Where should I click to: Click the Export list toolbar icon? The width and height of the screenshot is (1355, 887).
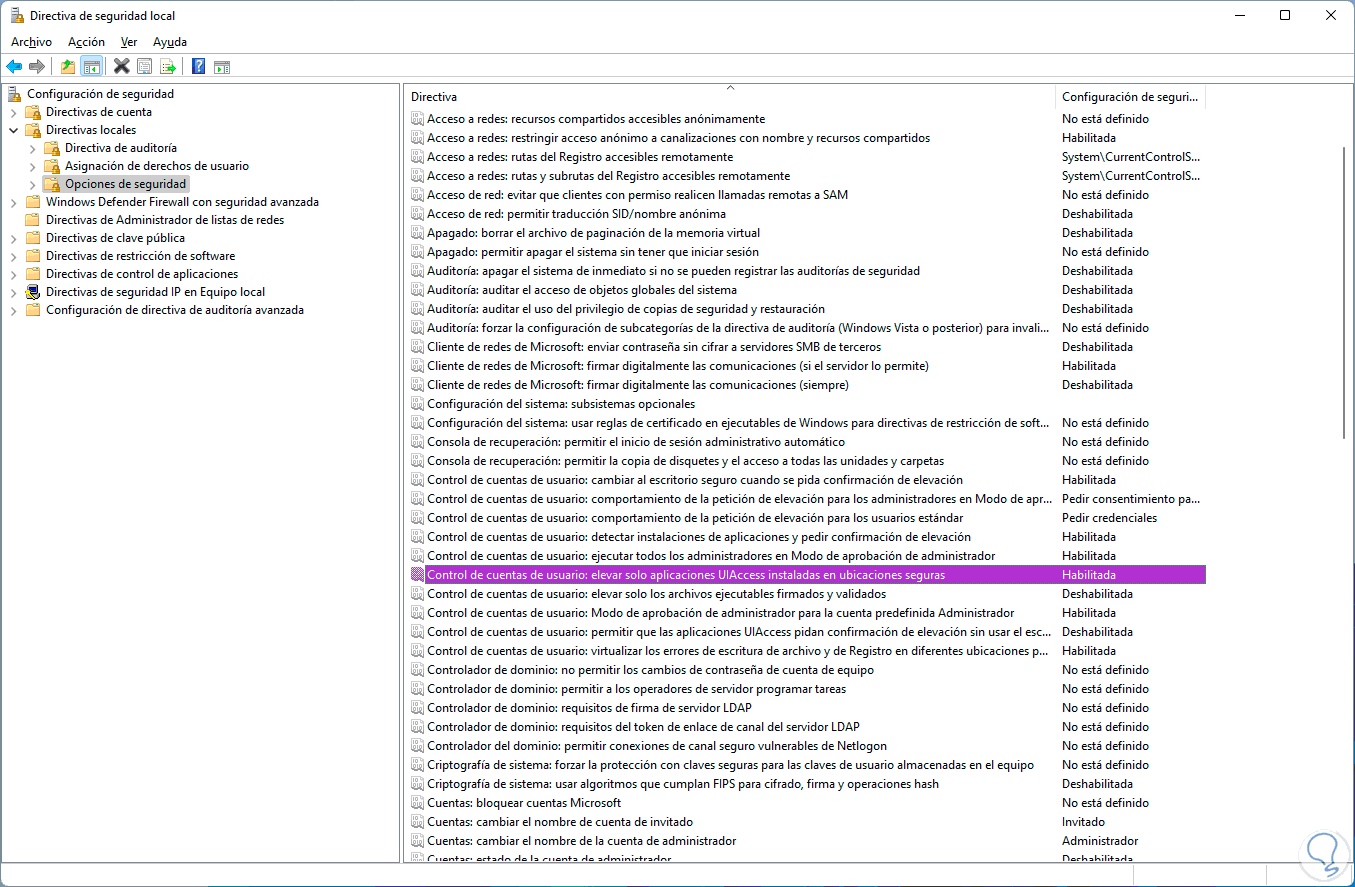point(168,67)
